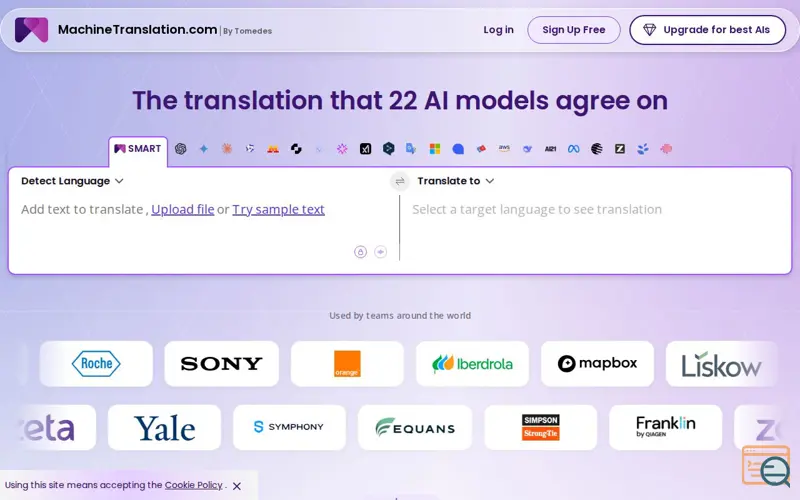Screen dimensions: 800x500
Task: Click the Try sample text link
Action: (x=279, y=209)
